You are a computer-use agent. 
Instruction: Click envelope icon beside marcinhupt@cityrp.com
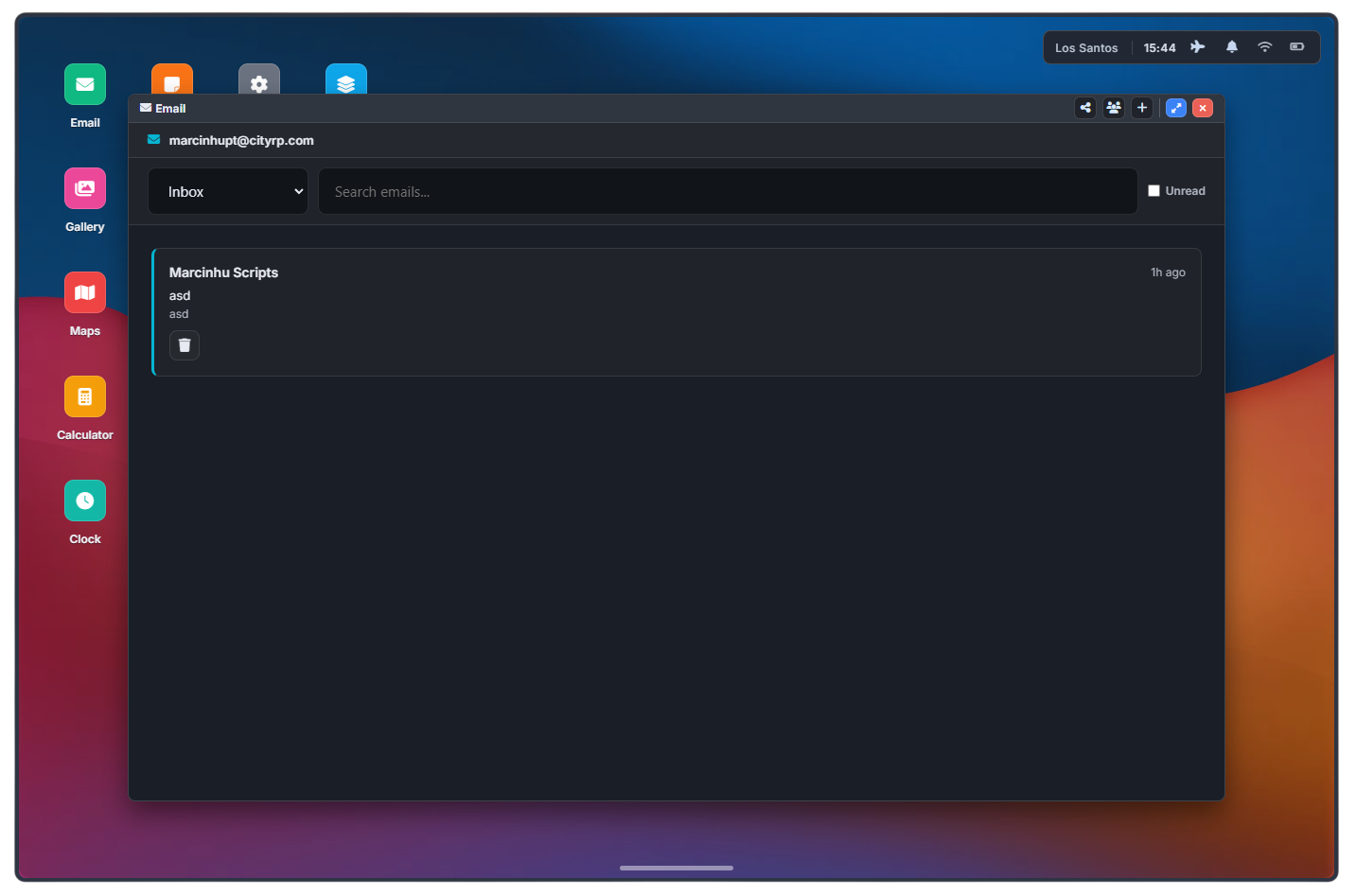coord(153,140)
